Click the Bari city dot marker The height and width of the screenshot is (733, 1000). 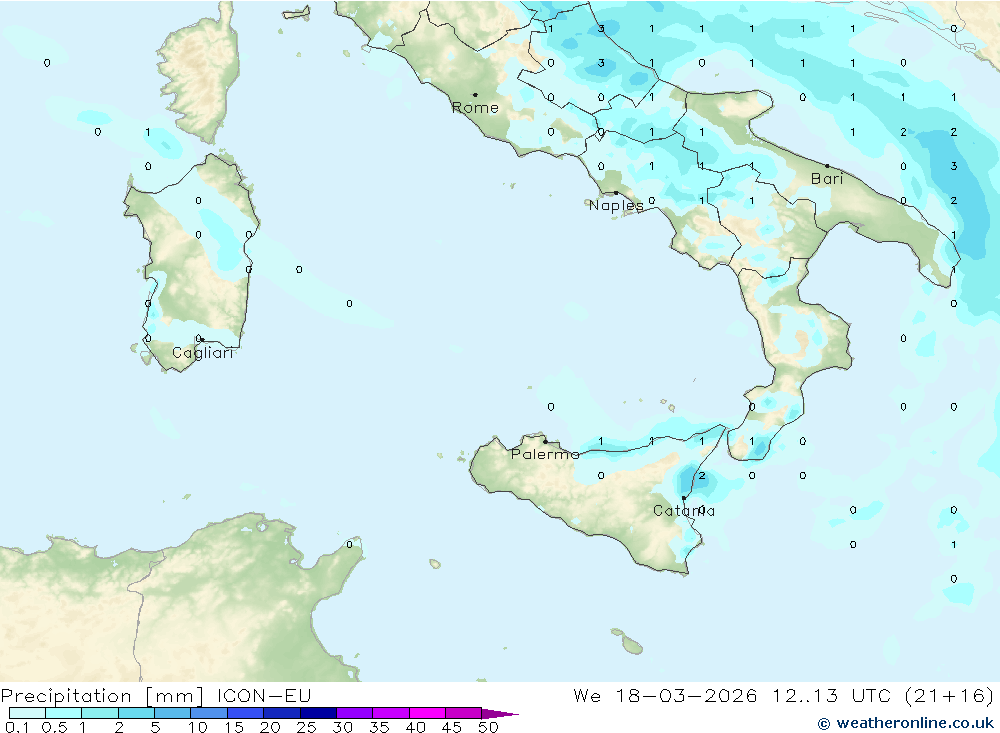pyautogui.click(x=827, y=166)
